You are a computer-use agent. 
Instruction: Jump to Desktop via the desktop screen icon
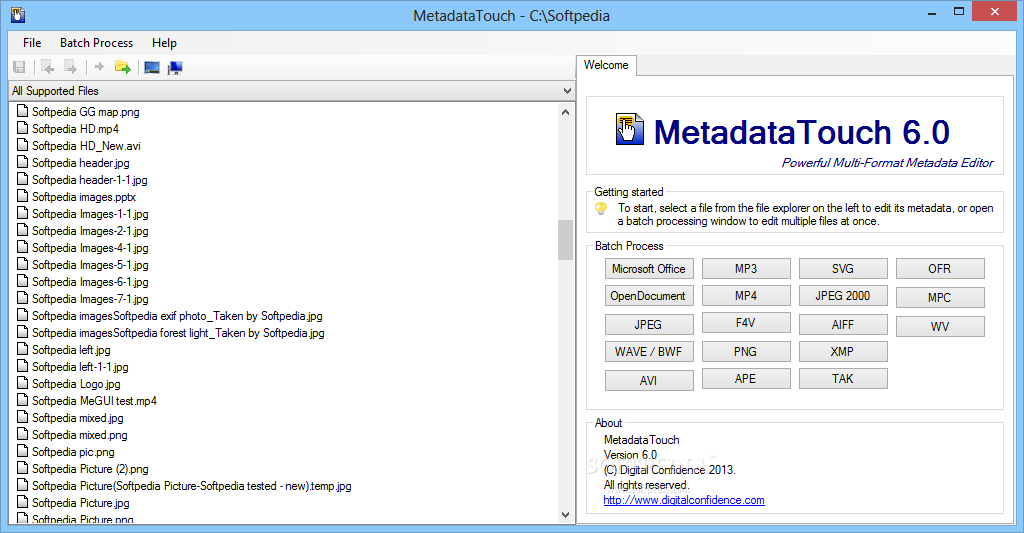click(152, 67)
